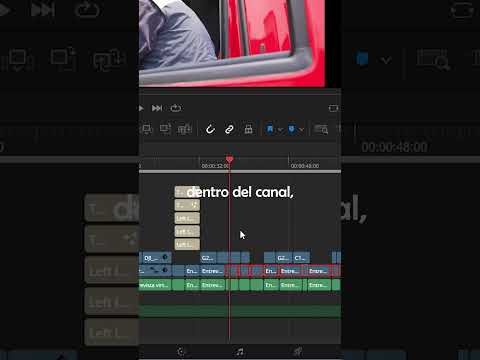Viewport: 480px width, 360px height.
Task: Open the flag color dropdown arrow
Action: point(280,129)
